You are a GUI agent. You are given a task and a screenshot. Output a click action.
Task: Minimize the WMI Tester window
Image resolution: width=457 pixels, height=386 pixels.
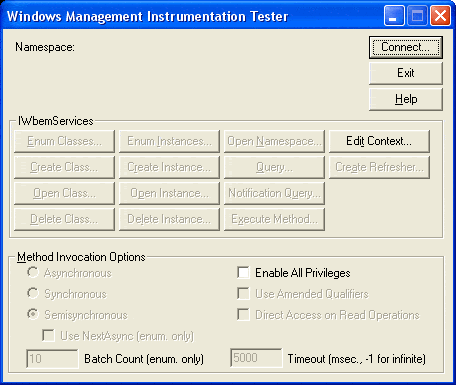point(394,16)
